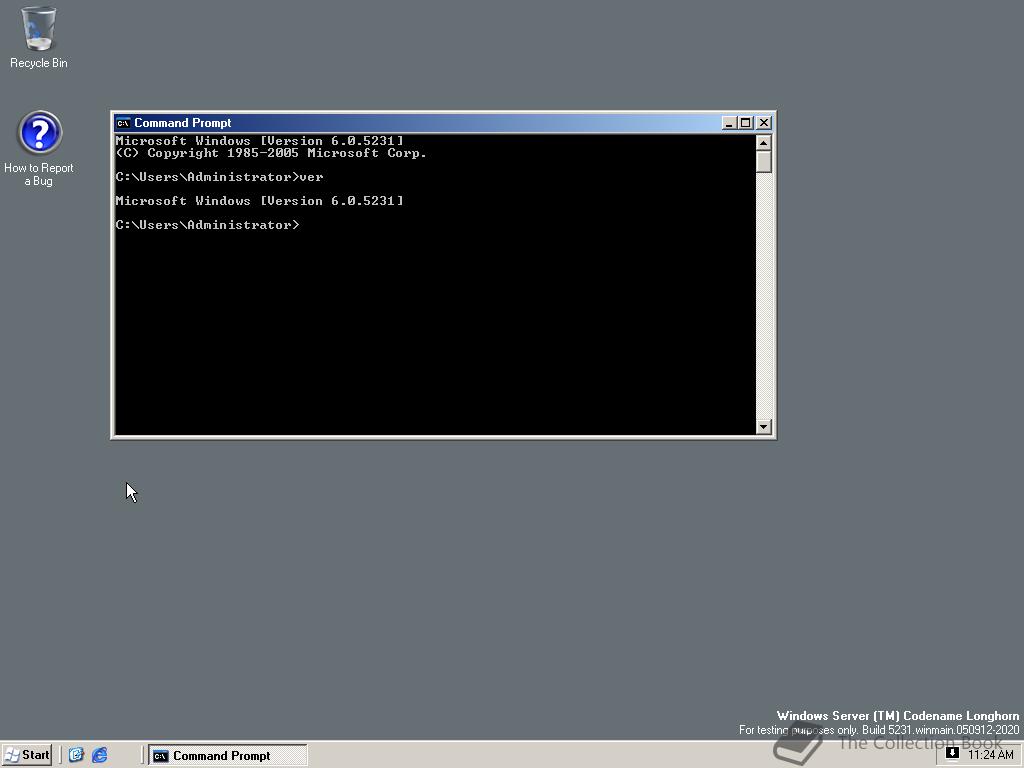
Task: Click the Command Prompt taskbar button
Action: point(228,755)
